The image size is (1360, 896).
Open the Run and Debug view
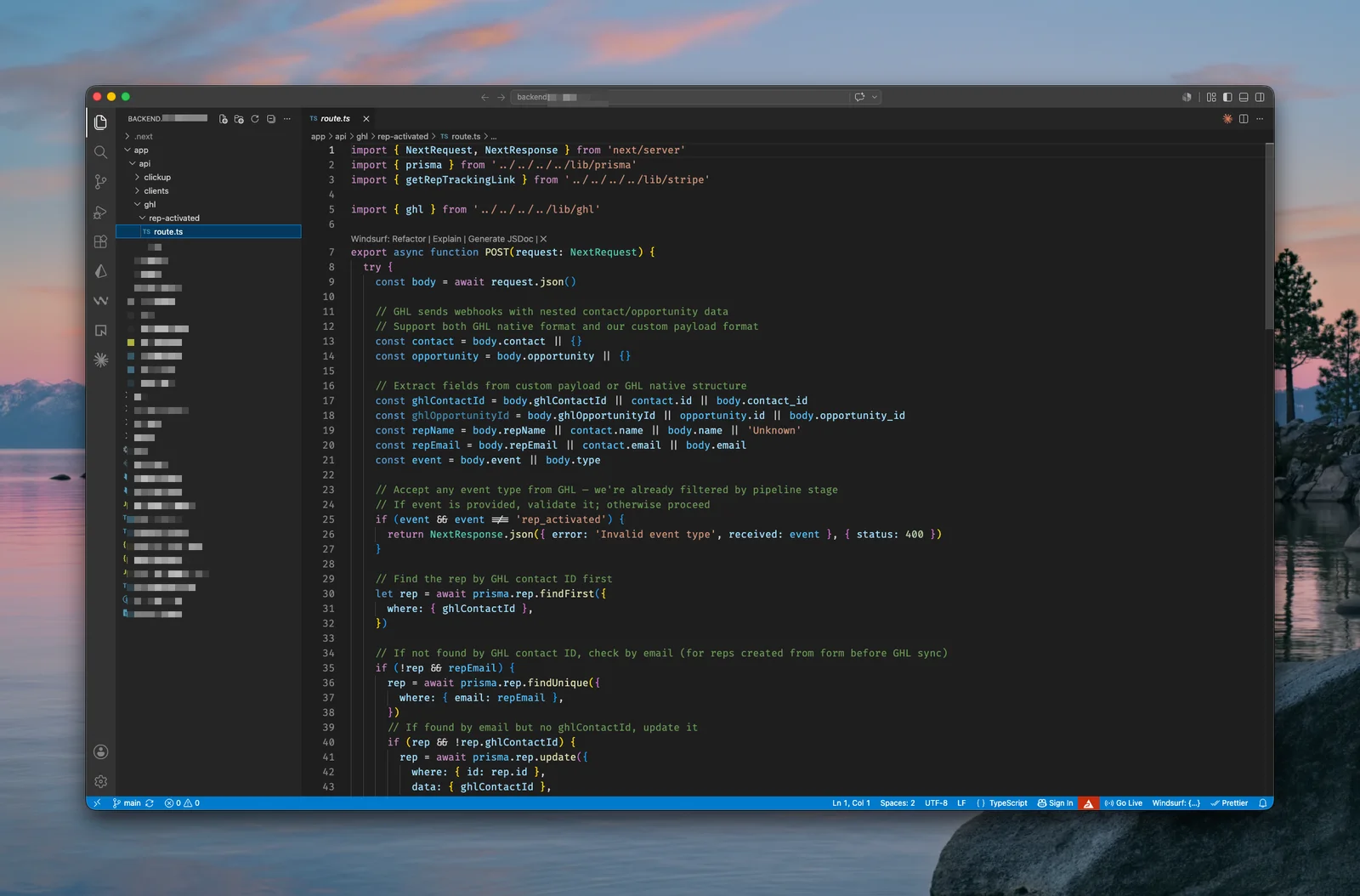tap(100, 212)
